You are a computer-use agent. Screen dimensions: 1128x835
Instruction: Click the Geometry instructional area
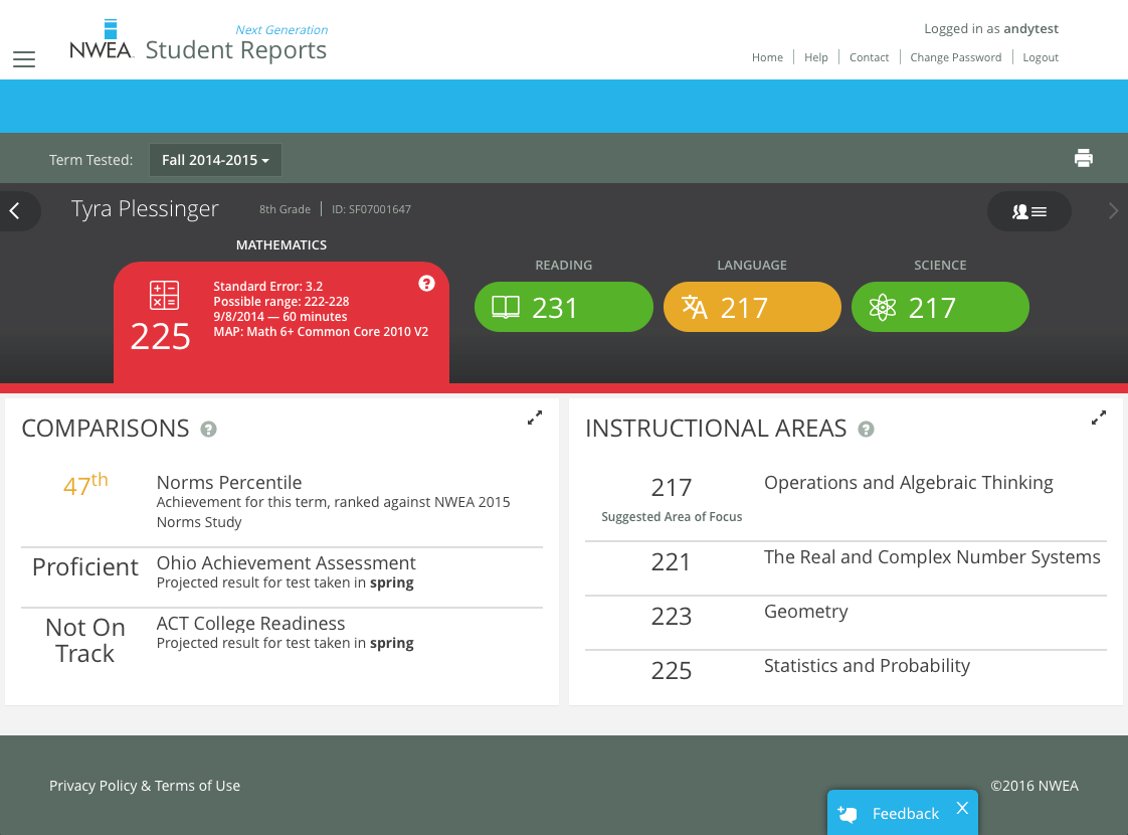[x=806, y=611]
